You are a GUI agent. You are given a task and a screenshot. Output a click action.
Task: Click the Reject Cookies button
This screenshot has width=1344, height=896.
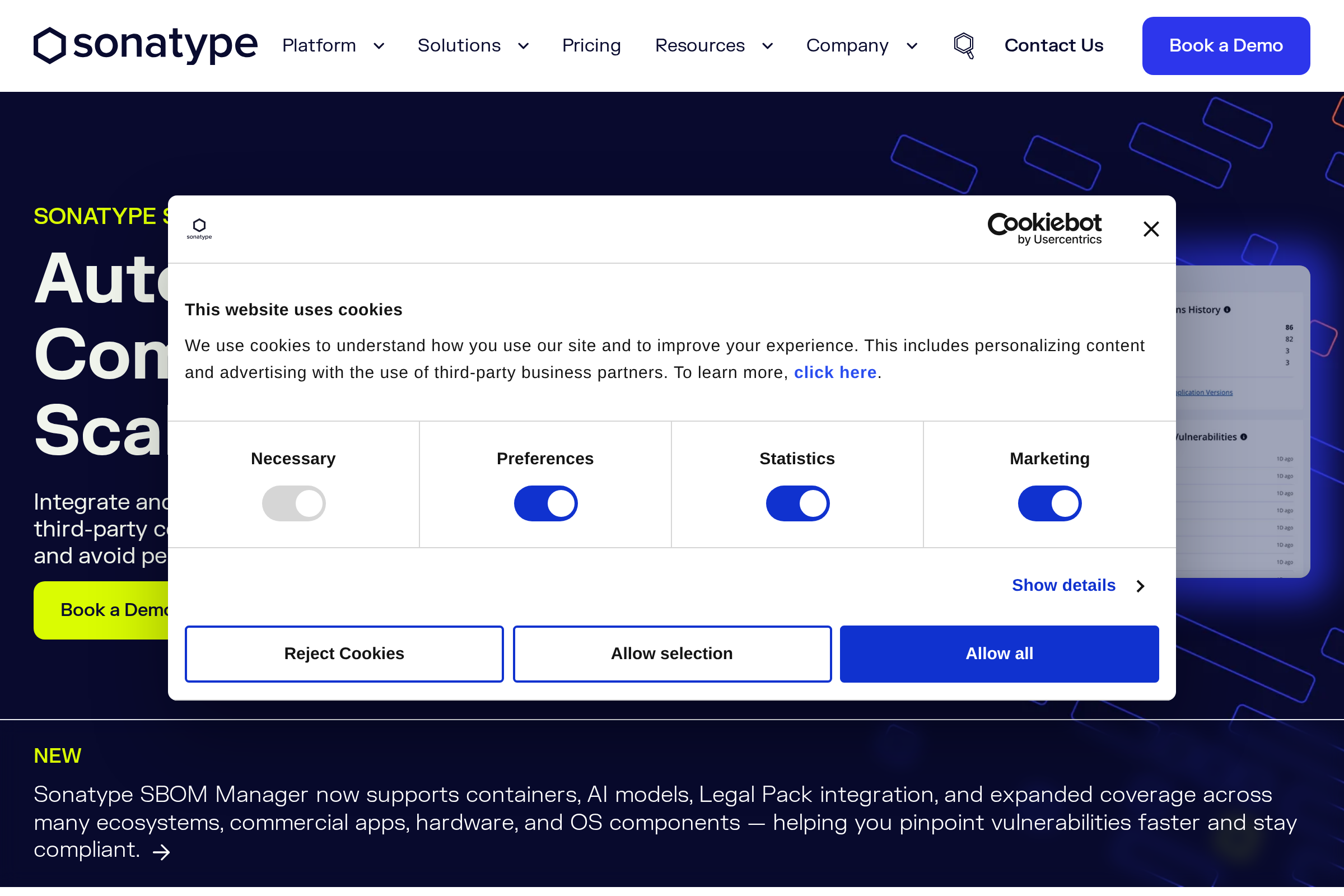(343, 653)
